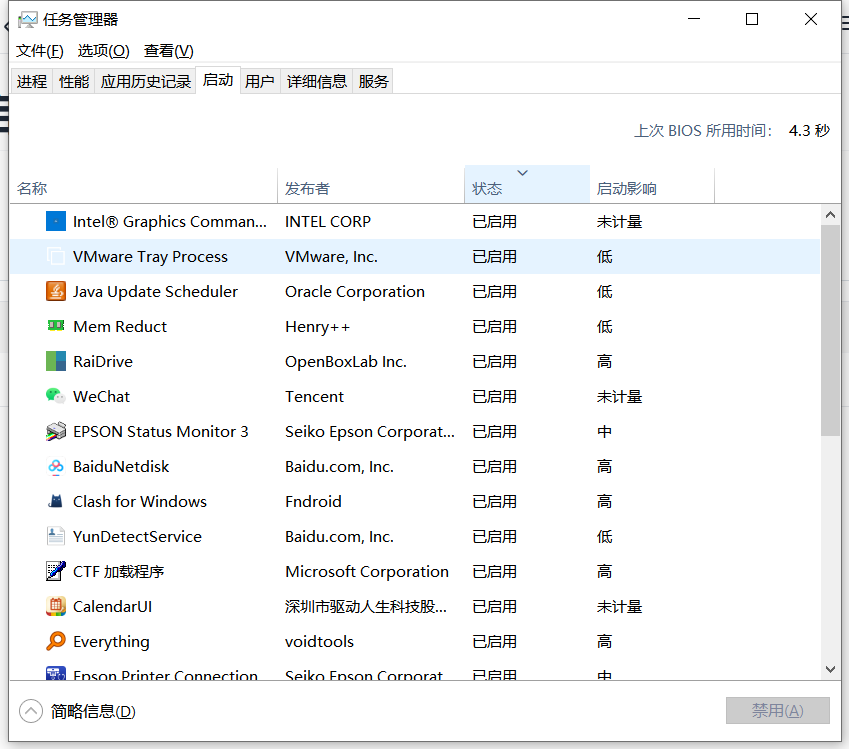Click the scrollbar down arrow
This screenshot has width=849, height=749.
click(x=830, y=669)
